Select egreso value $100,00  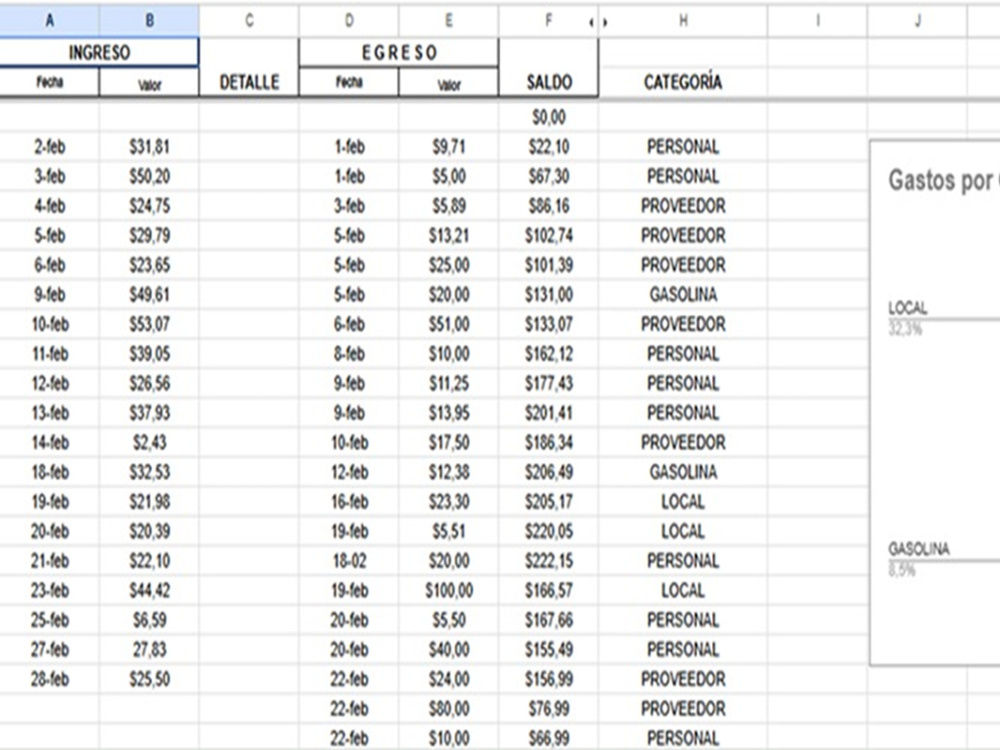click(x=448, y=590)
